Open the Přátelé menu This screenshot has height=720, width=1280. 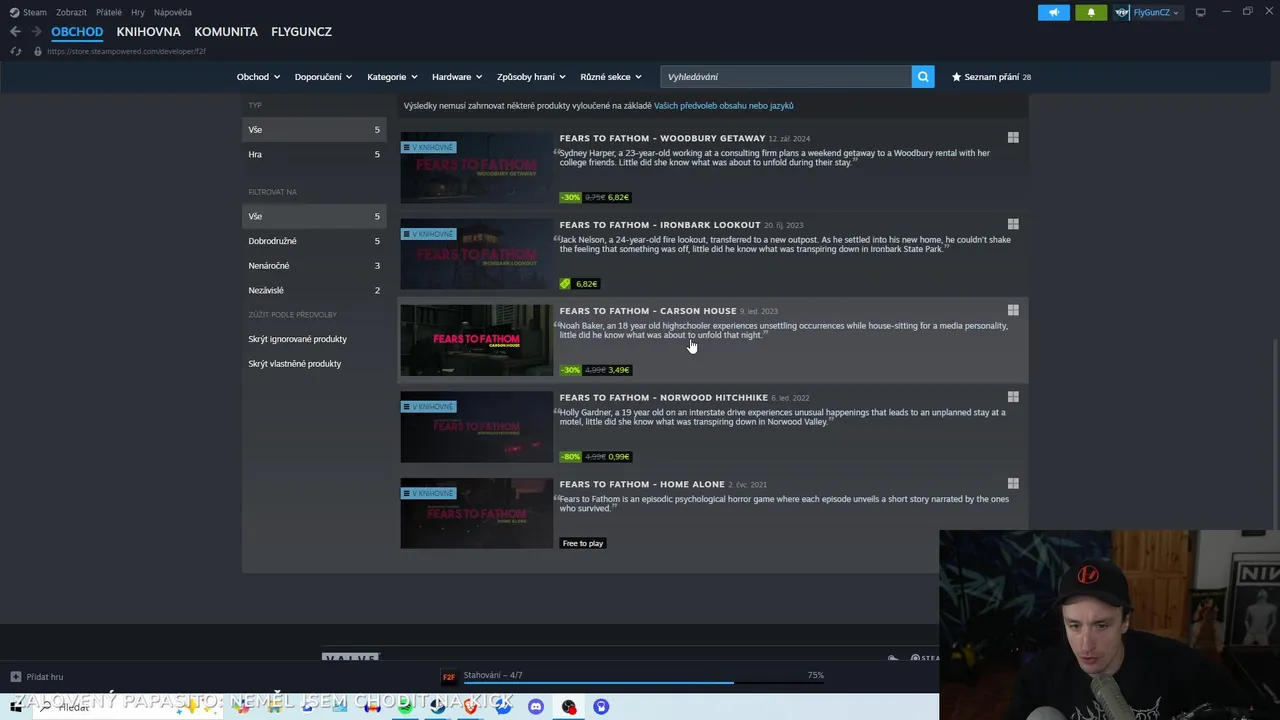[x=109, y=13]
